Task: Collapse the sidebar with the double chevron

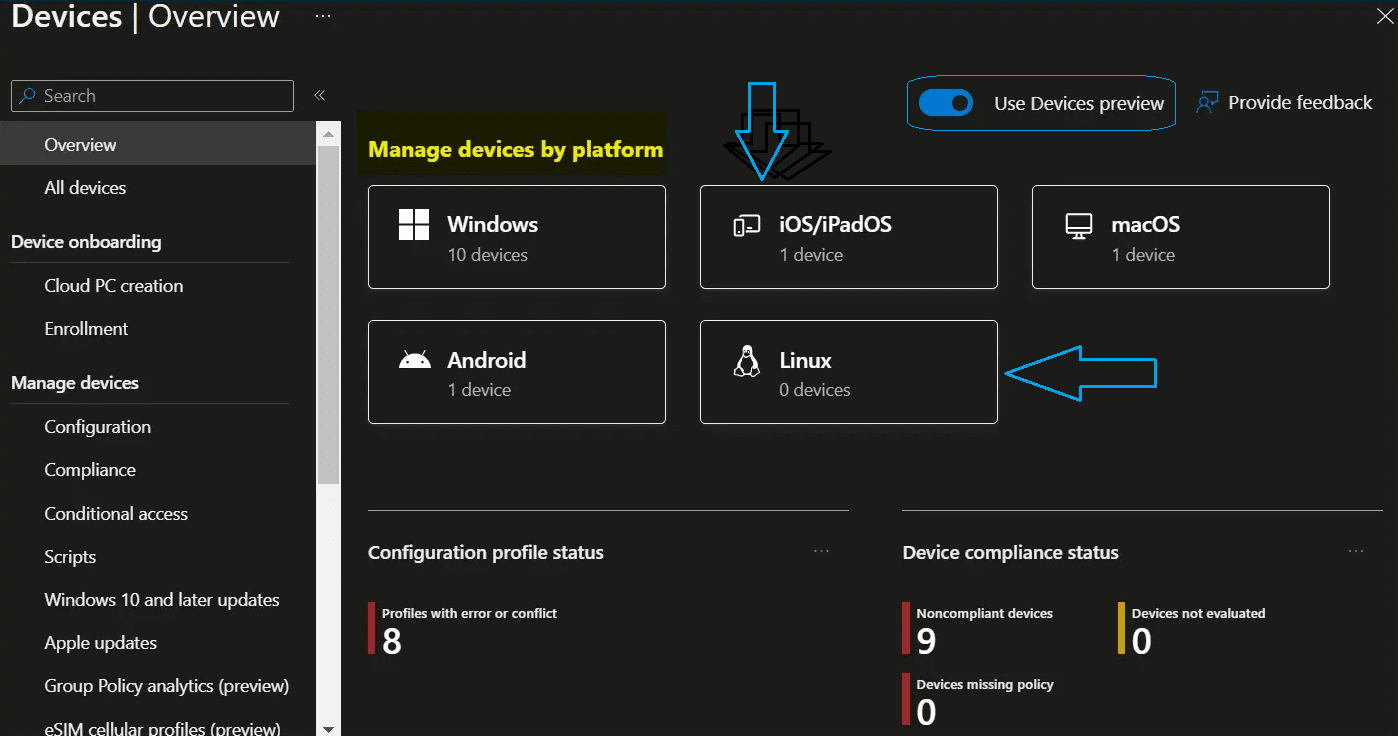Action: [319, 95]
